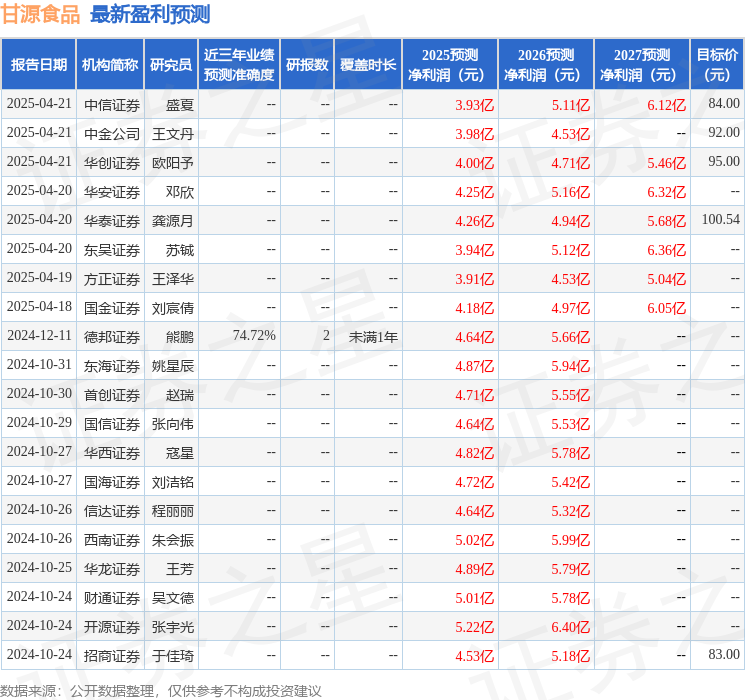The height and width of the screenshot is (700, 745).
Task: Click analyst name 王文丹
Action: coord(172,134)
